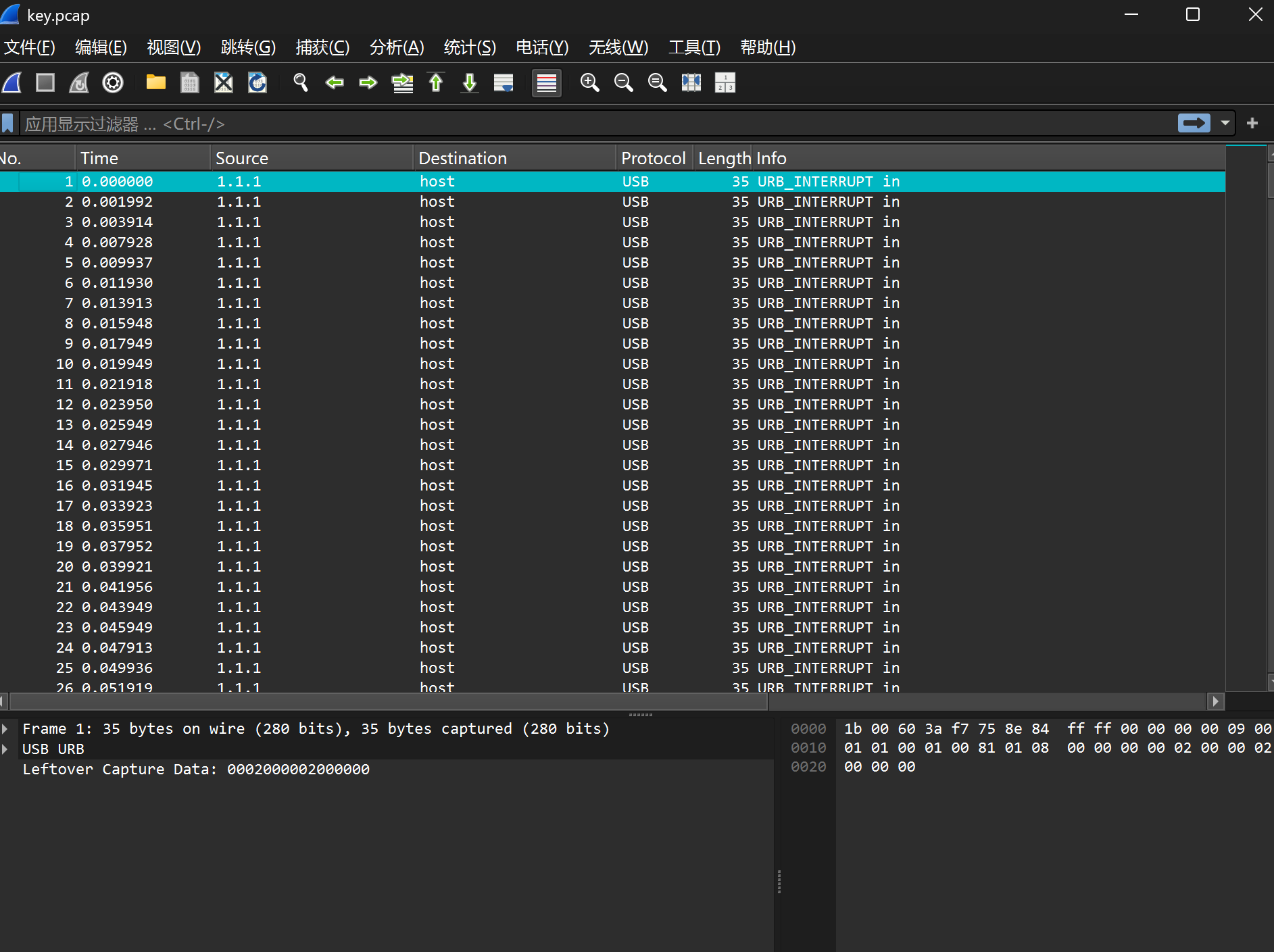The height and width of the screenshot is (952, 1274).
Task: Select the Leftover Capture Data line
Action: [196, 769]
